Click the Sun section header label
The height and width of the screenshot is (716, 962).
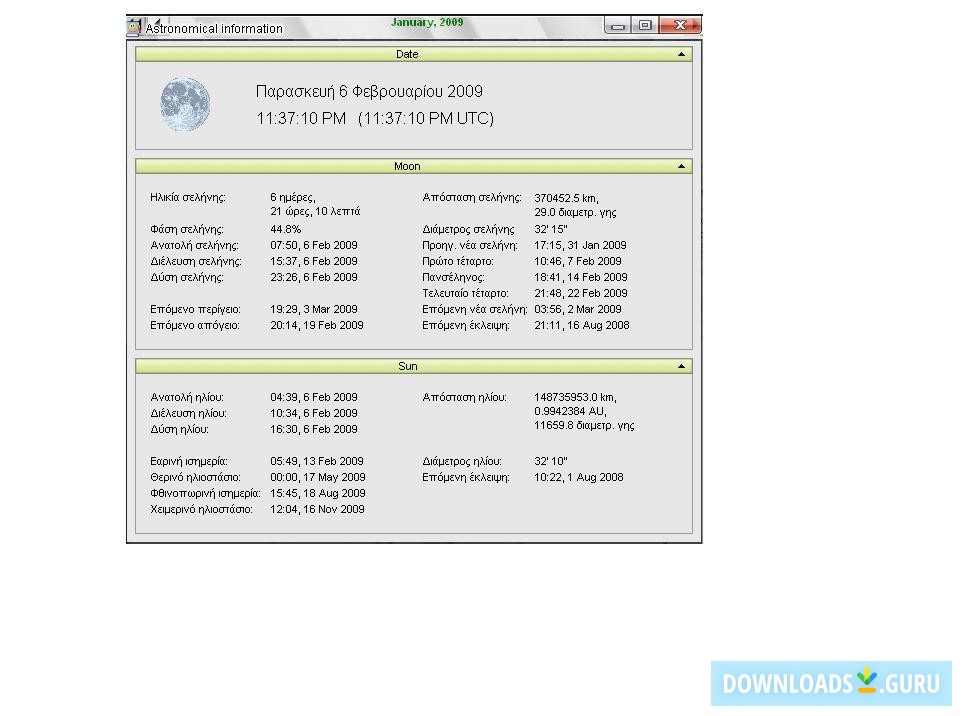407,366
